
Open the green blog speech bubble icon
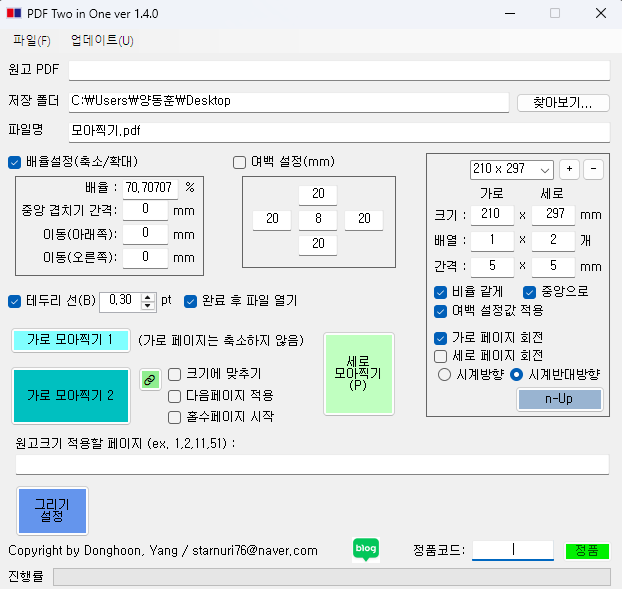(366, 549)
